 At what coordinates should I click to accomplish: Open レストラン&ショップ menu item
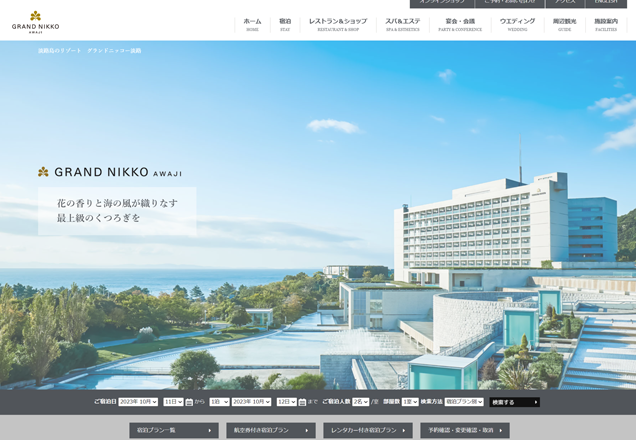tap(338, 24)
